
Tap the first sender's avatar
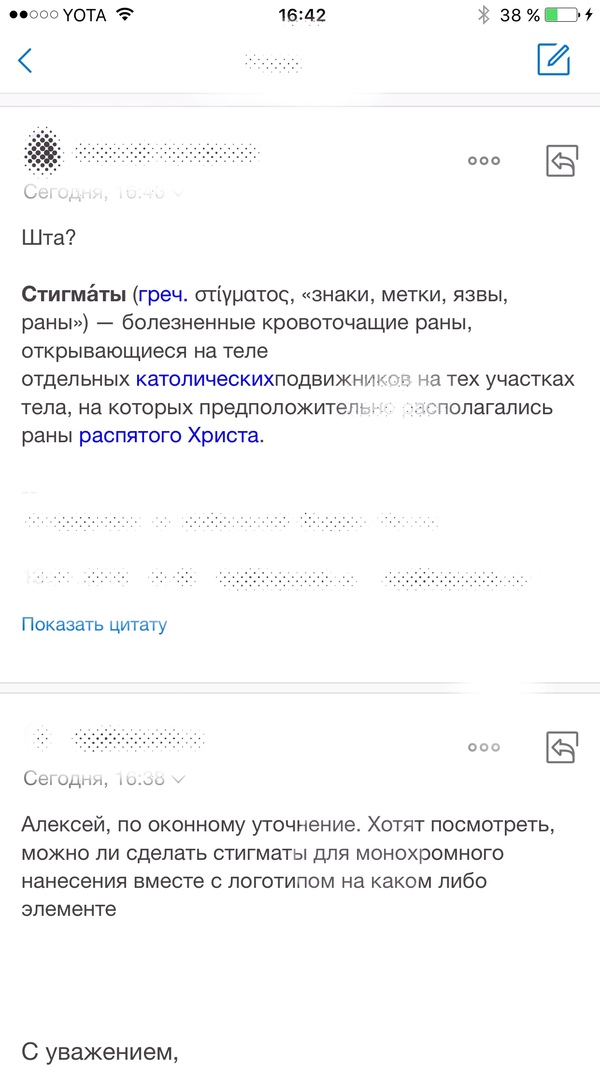[x=42, y=151]
